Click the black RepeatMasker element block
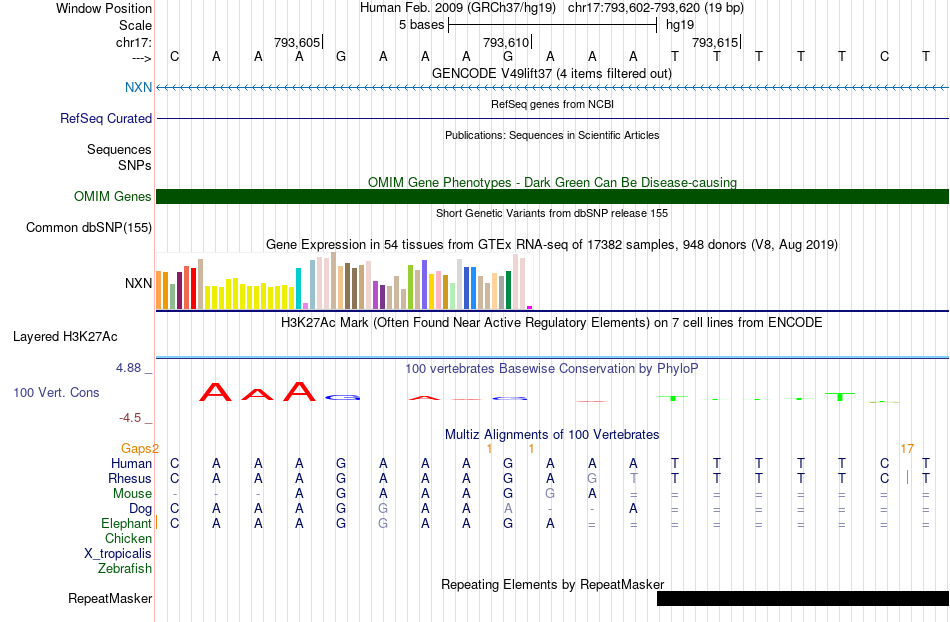This screenshot has width=950, height=622. [803, 598]
